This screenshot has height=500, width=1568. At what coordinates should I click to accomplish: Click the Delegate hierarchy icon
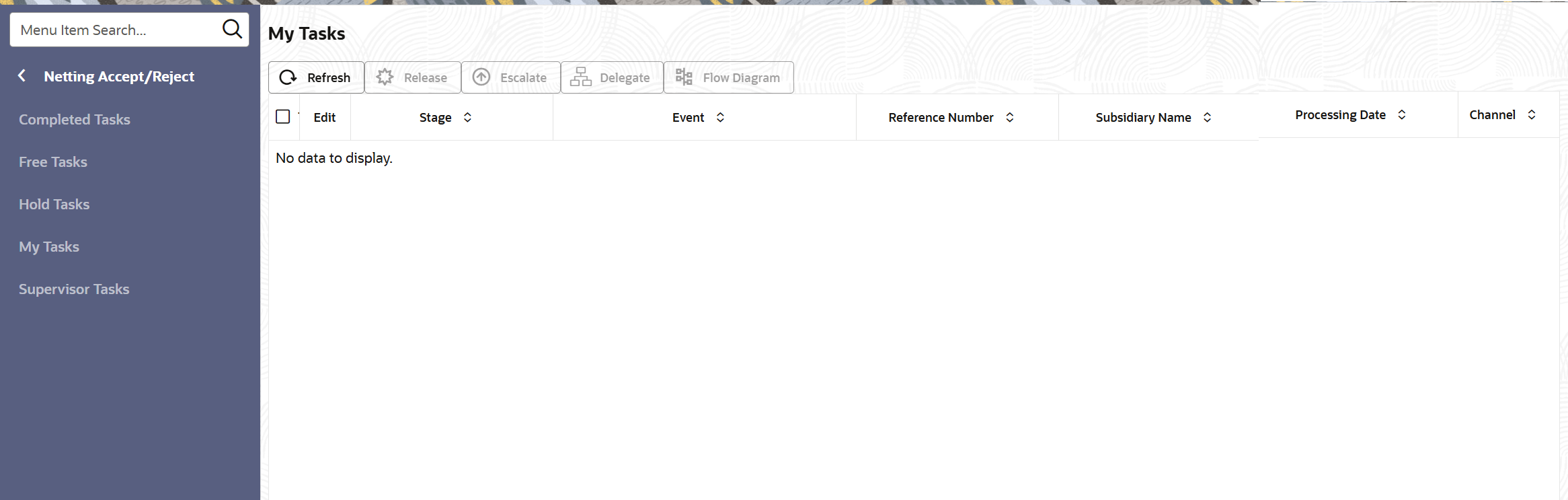[581, 77]
